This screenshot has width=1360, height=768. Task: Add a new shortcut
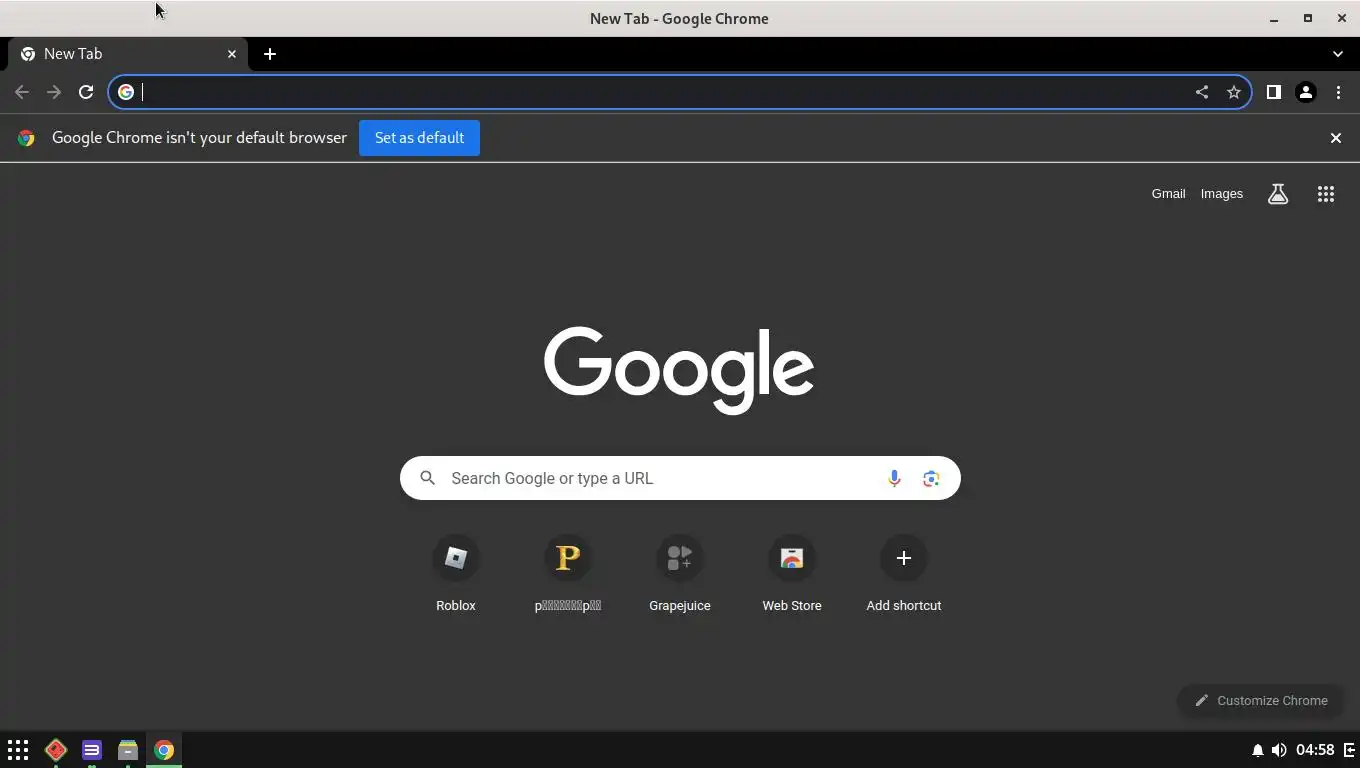(904, 574)
